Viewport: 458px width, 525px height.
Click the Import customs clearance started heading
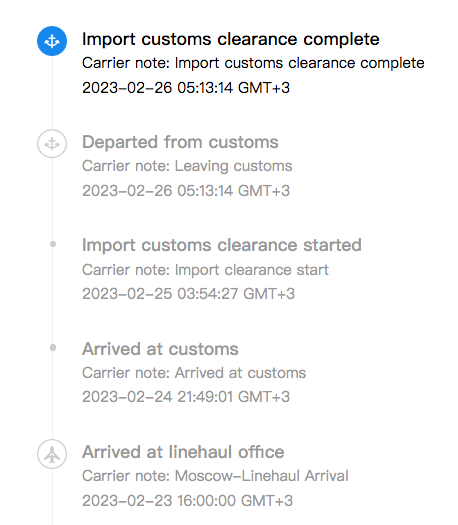pos(222,245)
